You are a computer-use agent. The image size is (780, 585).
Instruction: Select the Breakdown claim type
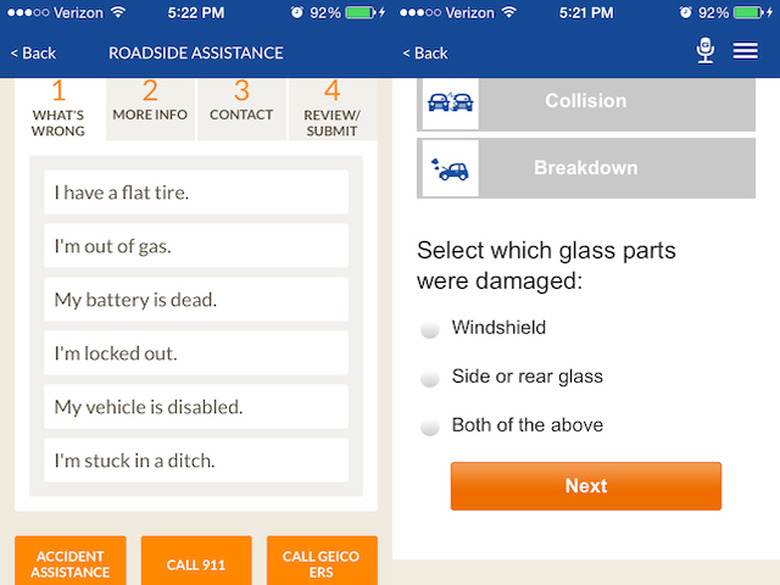tap(586, 168)
